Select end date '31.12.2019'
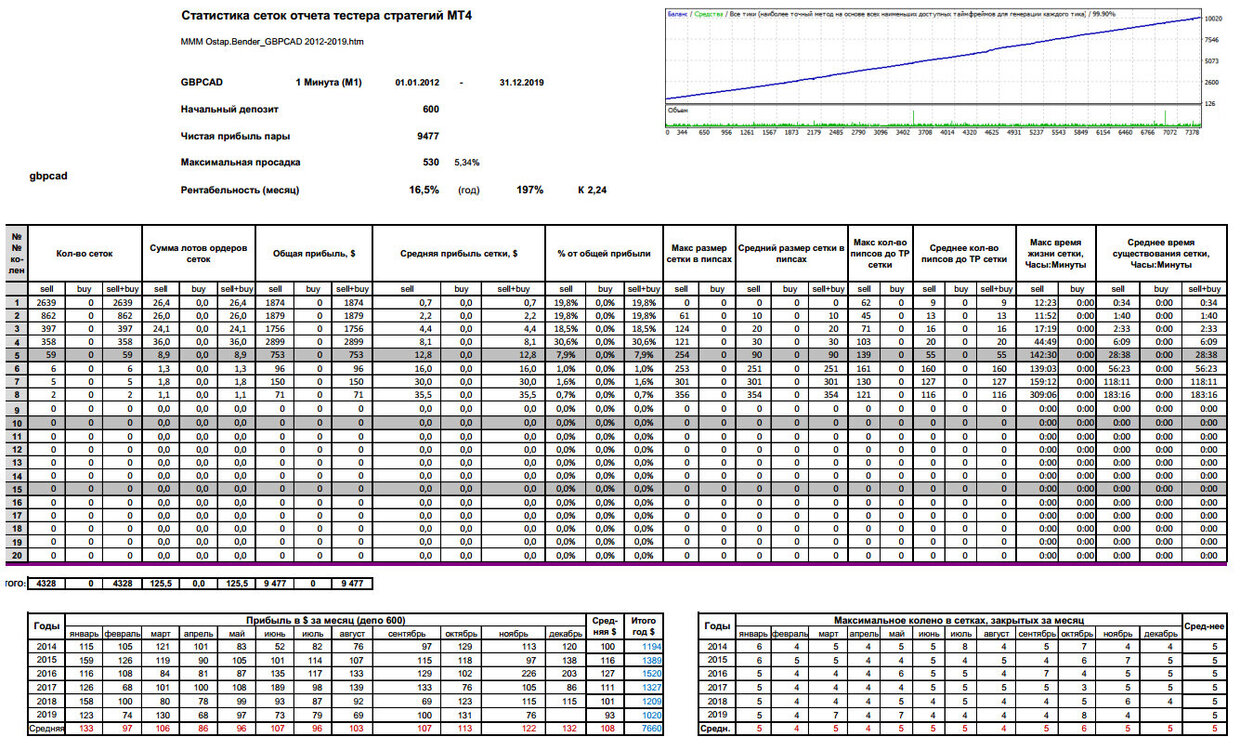Viewport: 1240px width, 750px height. 521,83
